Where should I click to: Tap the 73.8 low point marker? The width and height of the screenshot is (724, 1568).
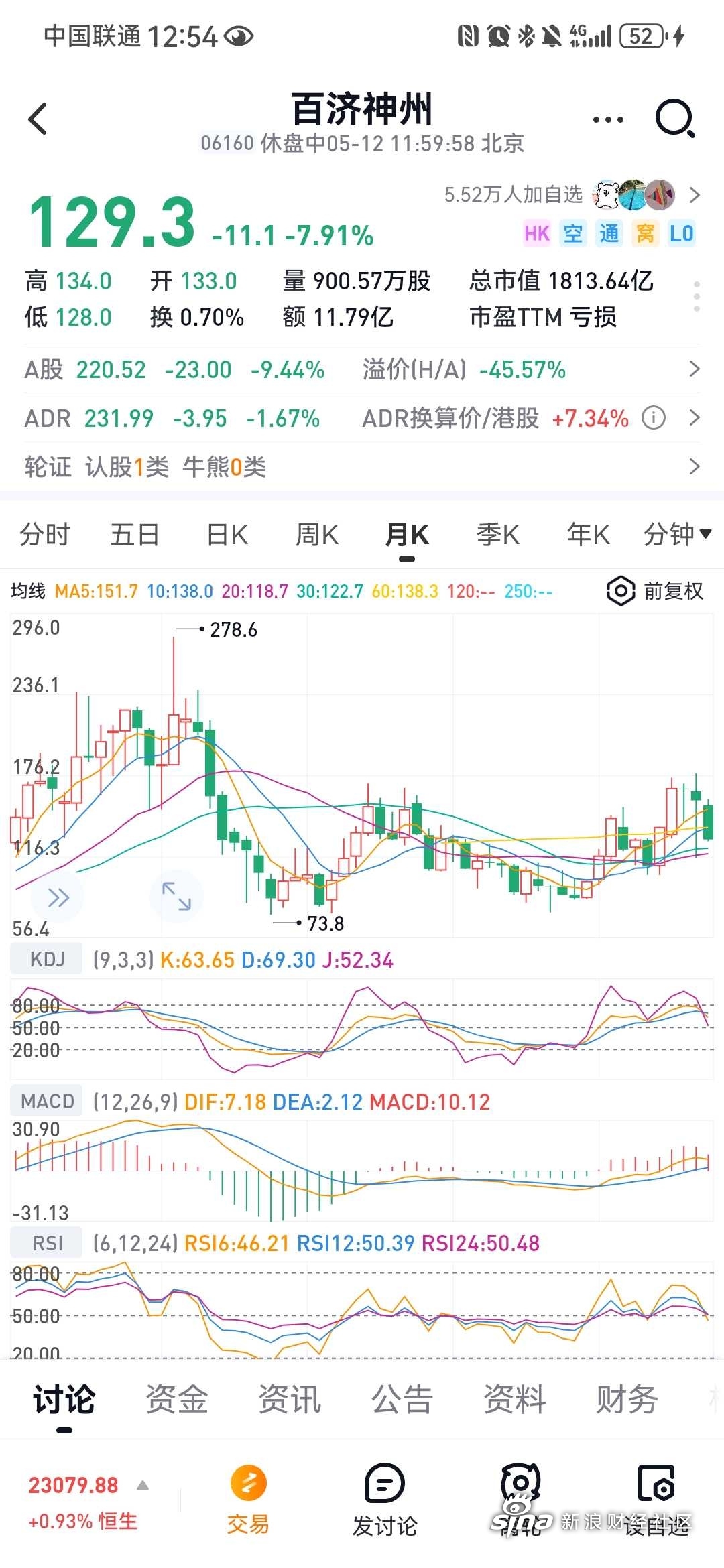pyautogui.click(x=325, y=923)
